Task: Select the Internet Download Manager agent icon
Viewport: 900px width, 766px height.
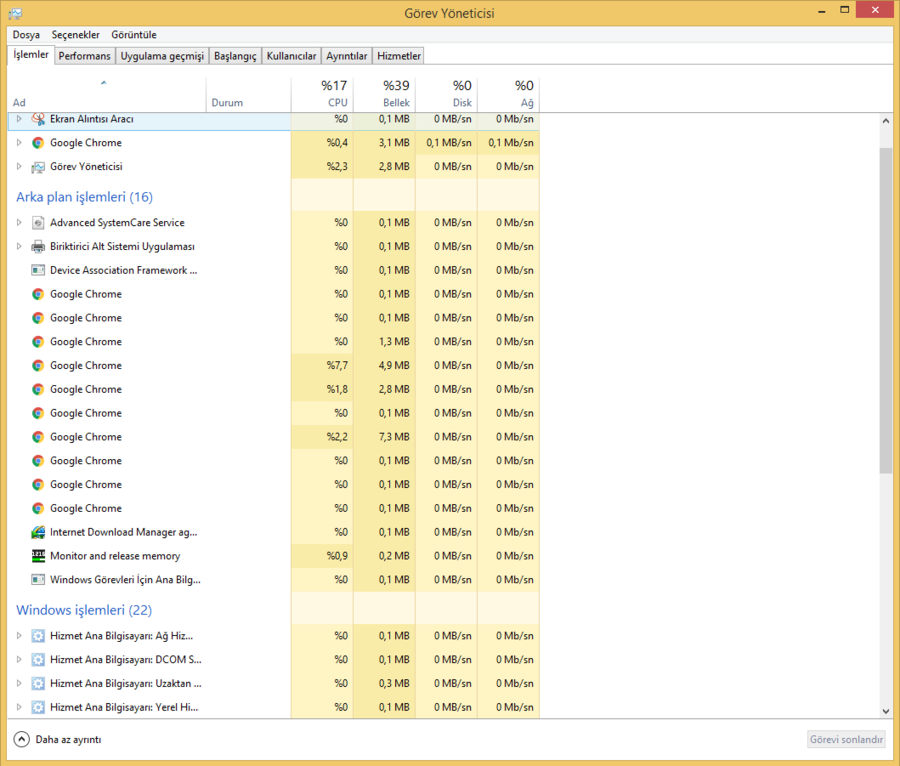Action: coord(38,532)
